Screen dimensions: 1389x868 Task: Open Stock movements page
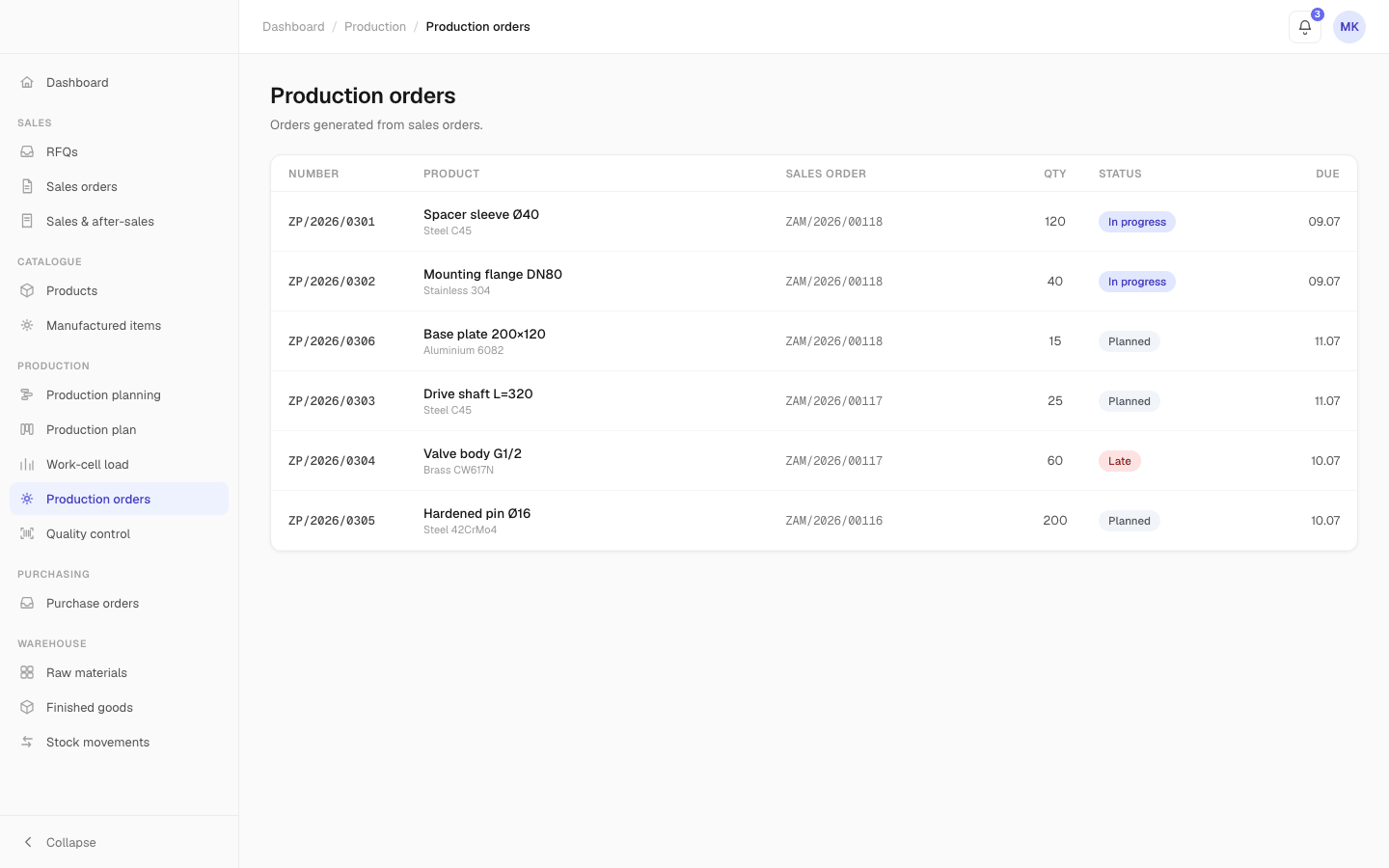tap(119, 742)
